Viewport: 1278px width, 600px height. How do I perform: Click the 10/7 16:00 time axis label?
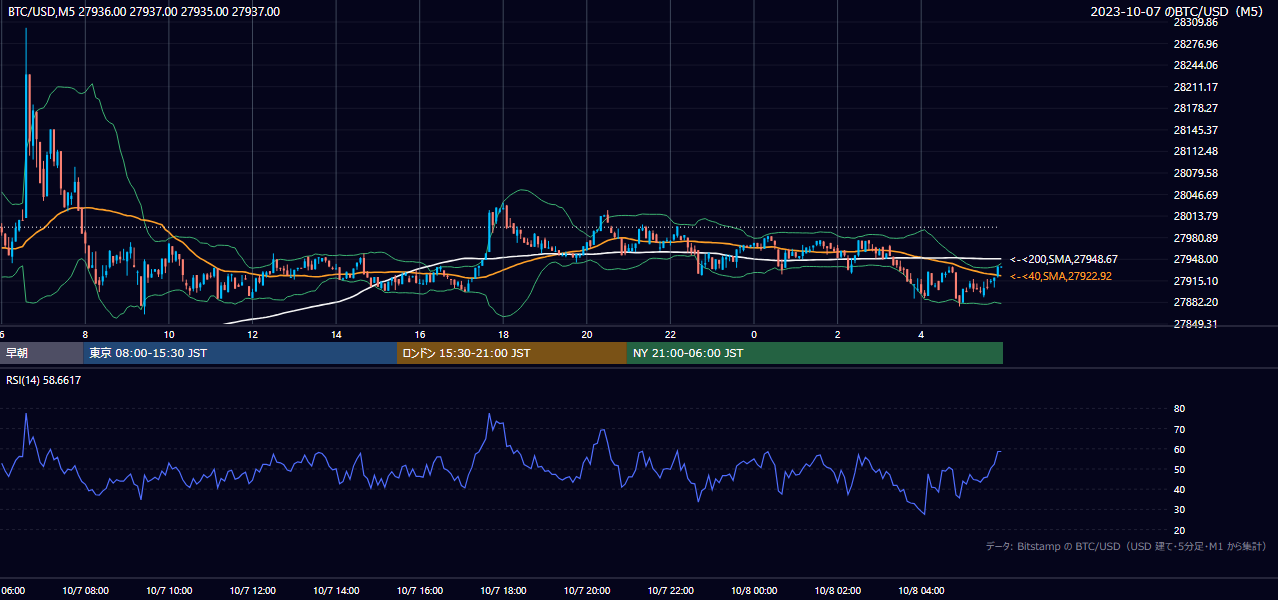click(x=420, y=590)
